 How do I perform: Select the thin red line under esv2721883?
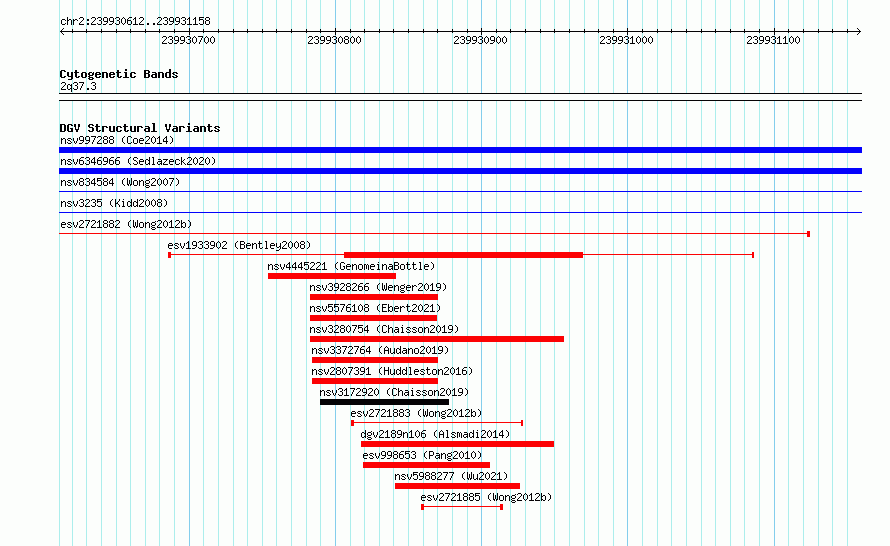coord(437,423)
